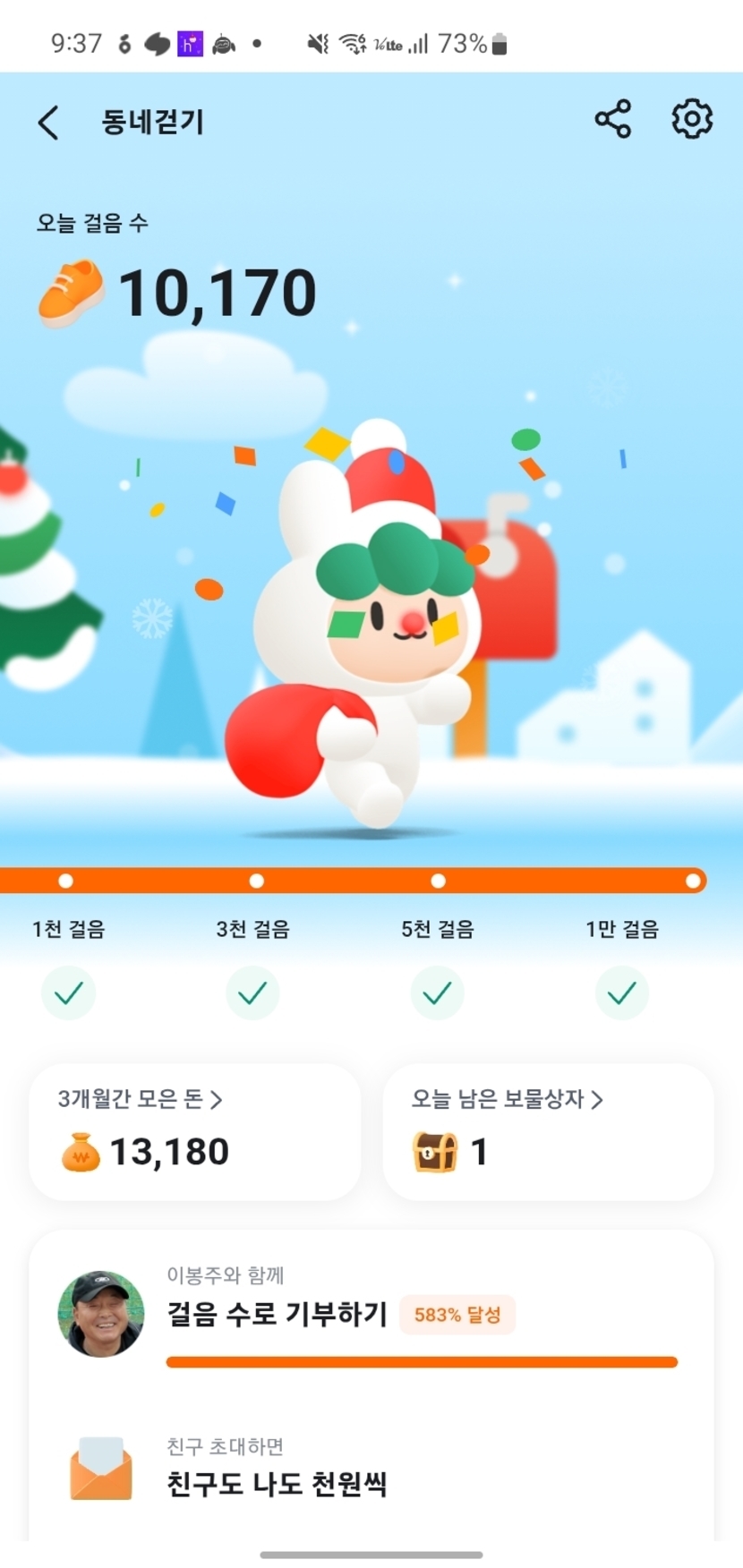
Task: Tap the checkmark under 1만 걸음
Action: point(622,993)
